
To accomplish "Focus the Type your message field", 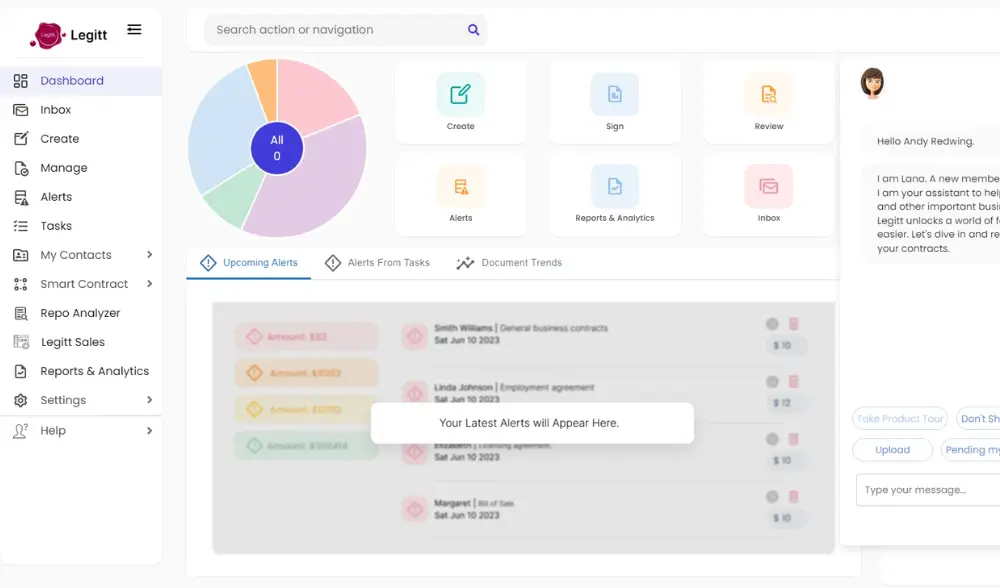I will point(927,490).
